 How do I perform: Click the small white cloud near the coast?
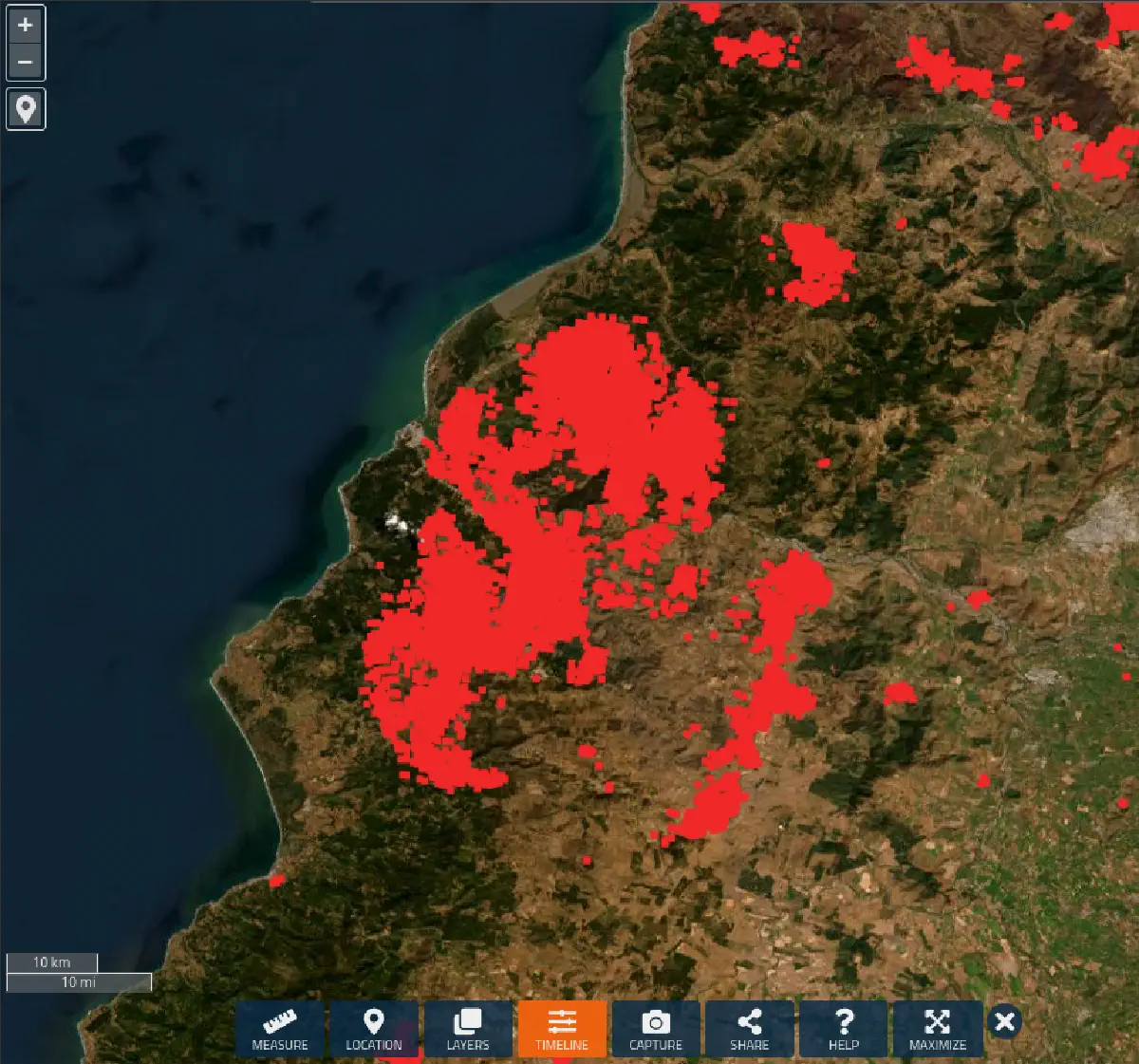point(397,521)
